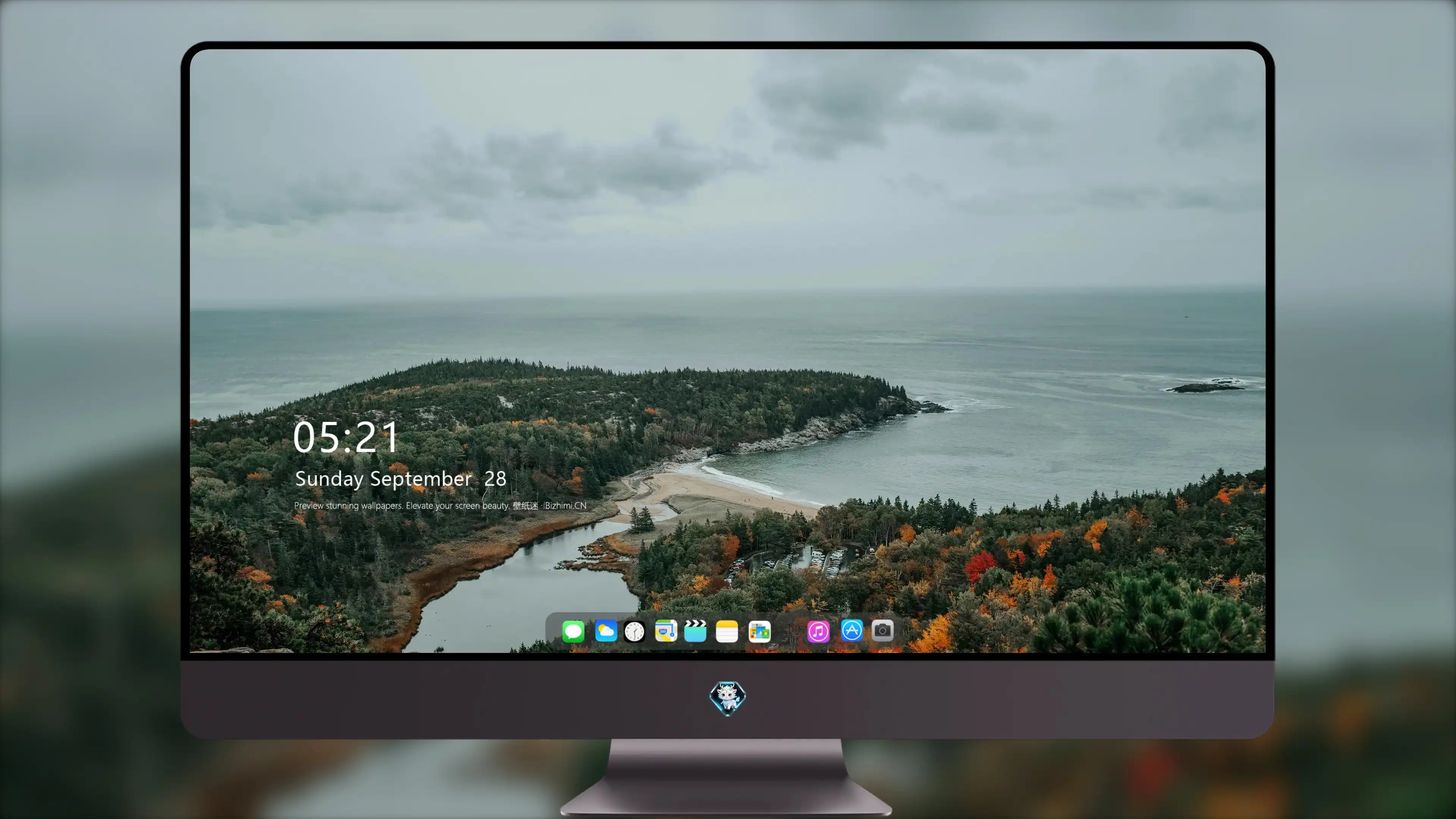
Task: Click the 05:21 clock display
Action: click(x=346, y=437)
